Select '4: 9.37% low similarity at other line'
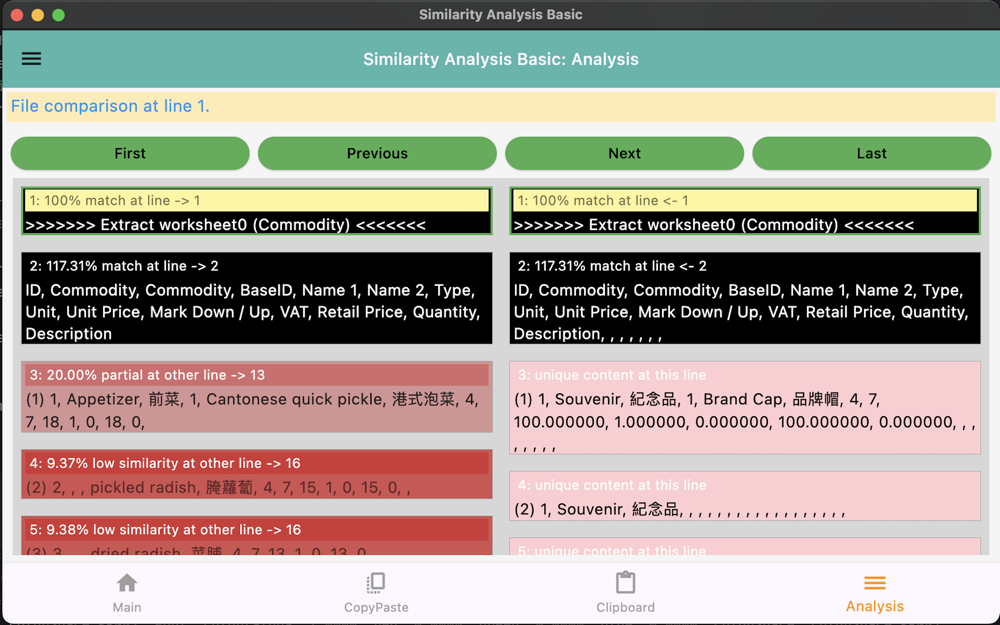Image resolution: width=1000 pixels, height=625 pixels. (256, 463)
